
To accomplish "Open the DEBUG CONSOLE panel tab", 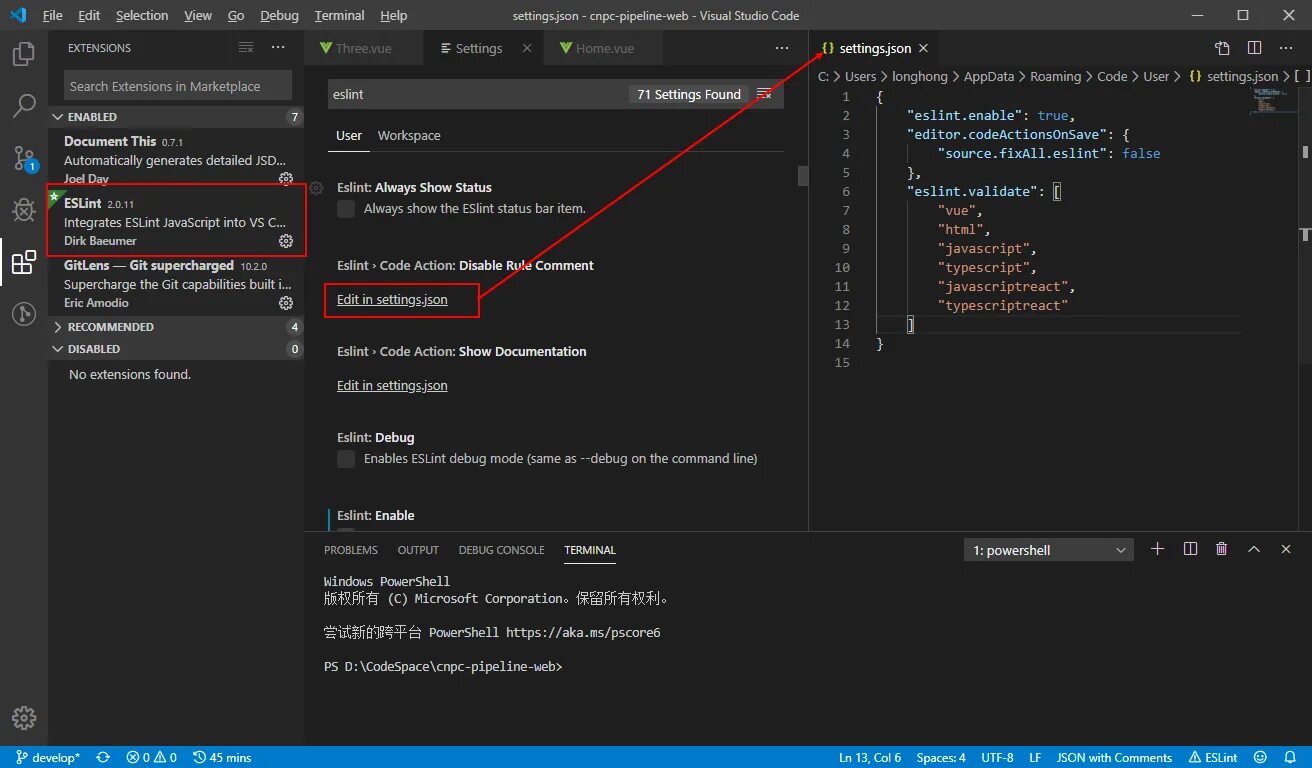I will click(502, 550).
